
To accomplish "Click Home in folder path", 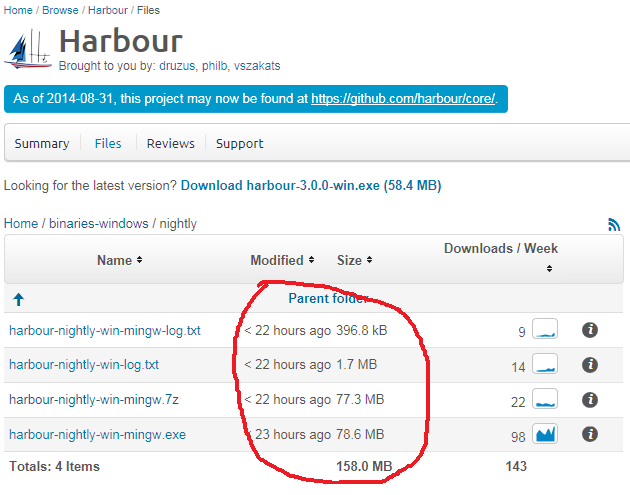I will click(21, 223).
